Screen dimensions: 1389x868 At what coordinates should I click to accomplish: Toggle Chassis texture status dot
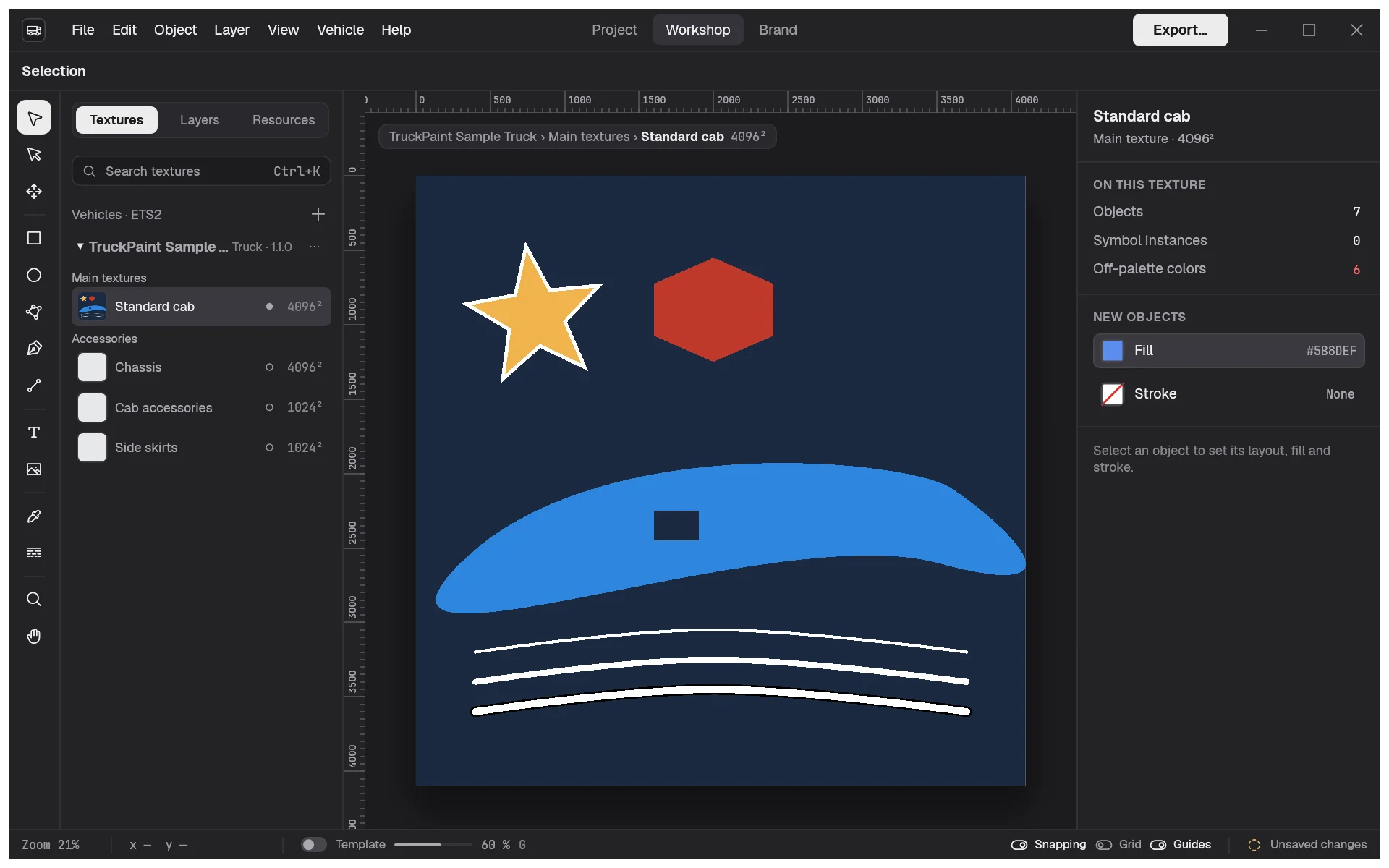269,367
